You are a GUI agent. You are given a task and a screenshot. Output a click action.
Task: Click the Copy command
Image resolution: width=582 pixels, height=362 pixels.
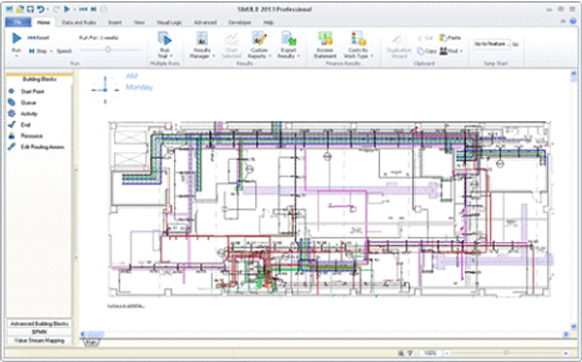tap(426, 51)
